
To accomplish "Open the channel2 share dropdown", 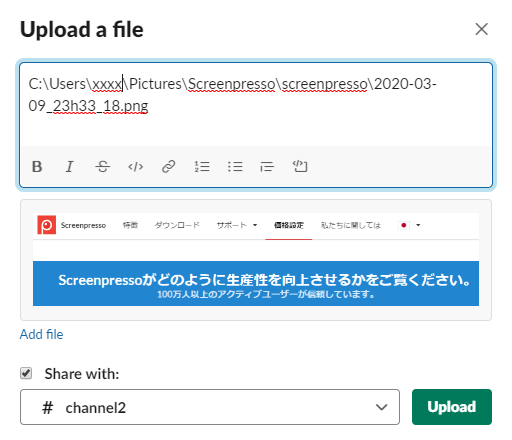I will [210, 407].
